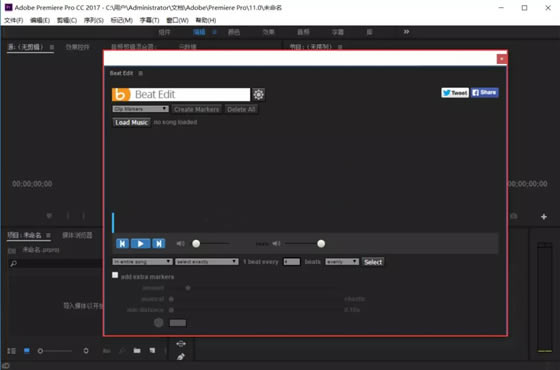Adjust the music volume slider knob
Viewport: 560px width, 370px height.
[x=196, y=244]
